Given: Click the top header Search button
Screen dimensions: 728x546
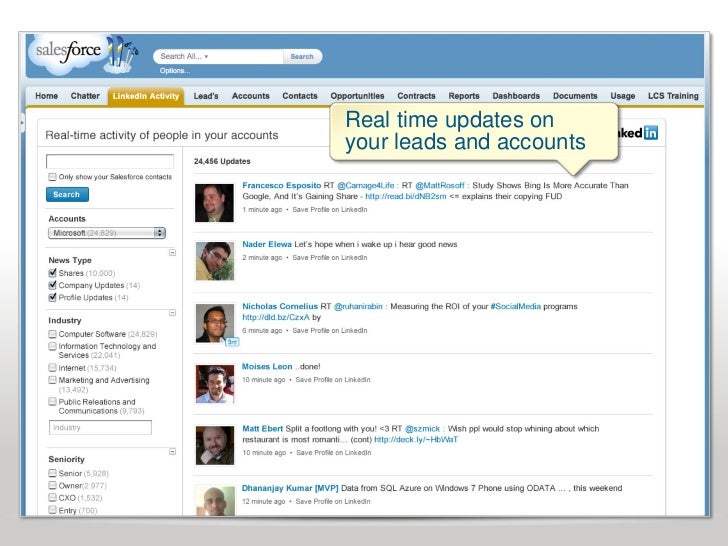Looking at the screenshot, I should coord(302,56).
